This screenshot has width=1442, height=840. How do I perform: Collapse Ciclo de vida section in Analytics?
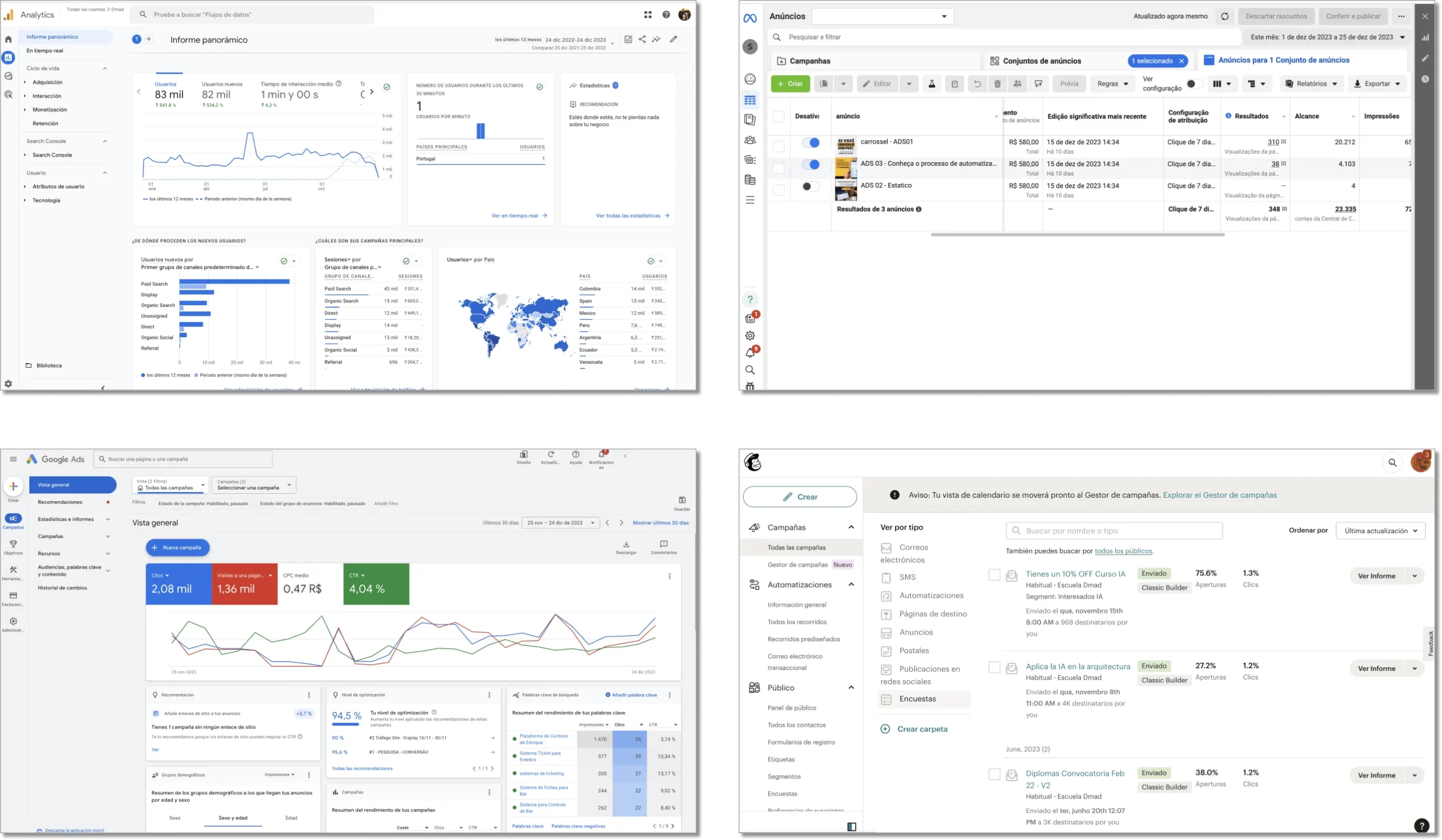pyautogui.click(x=105, y=69)
